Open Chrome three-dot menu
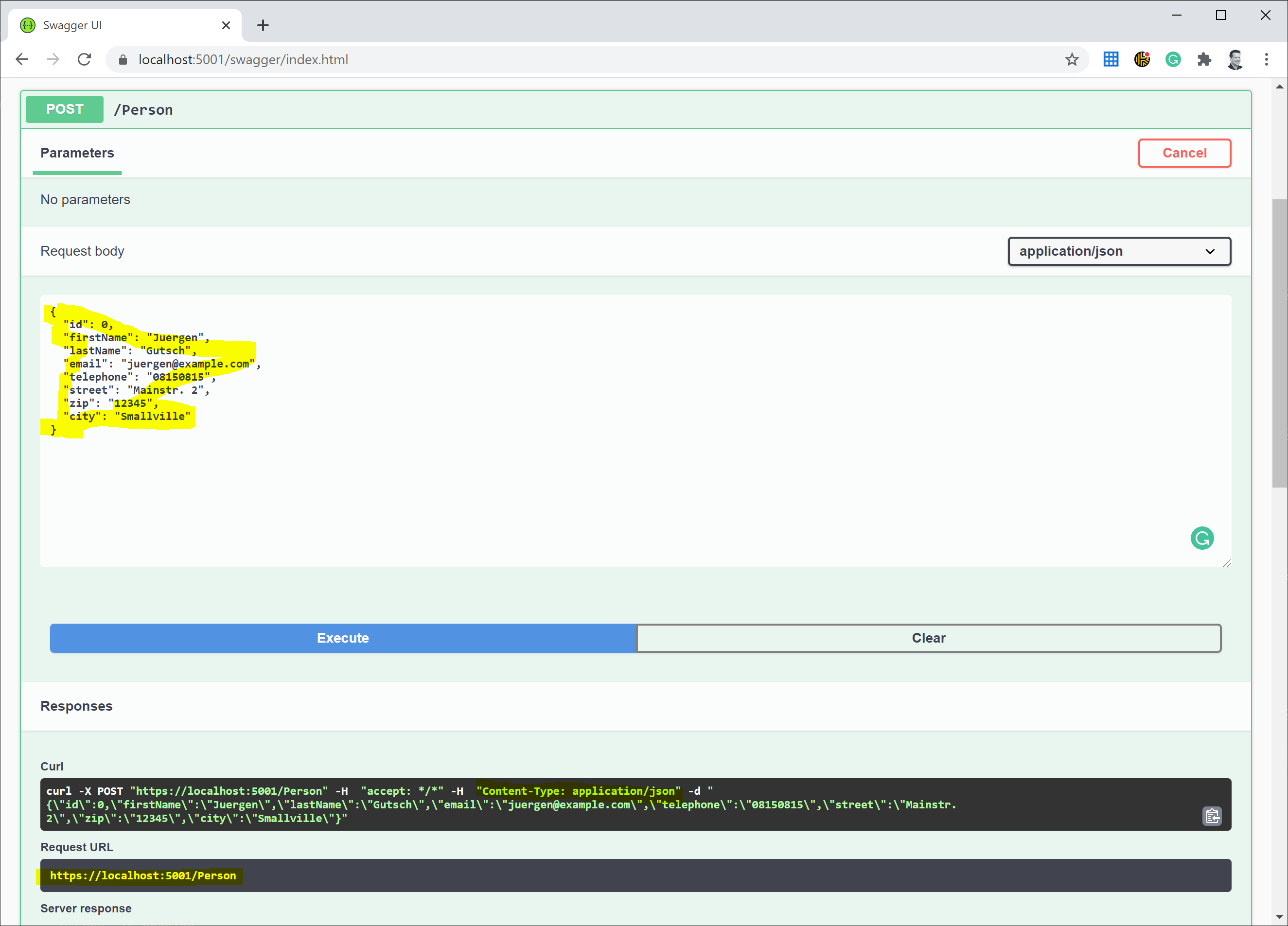 click(1266, 60)
